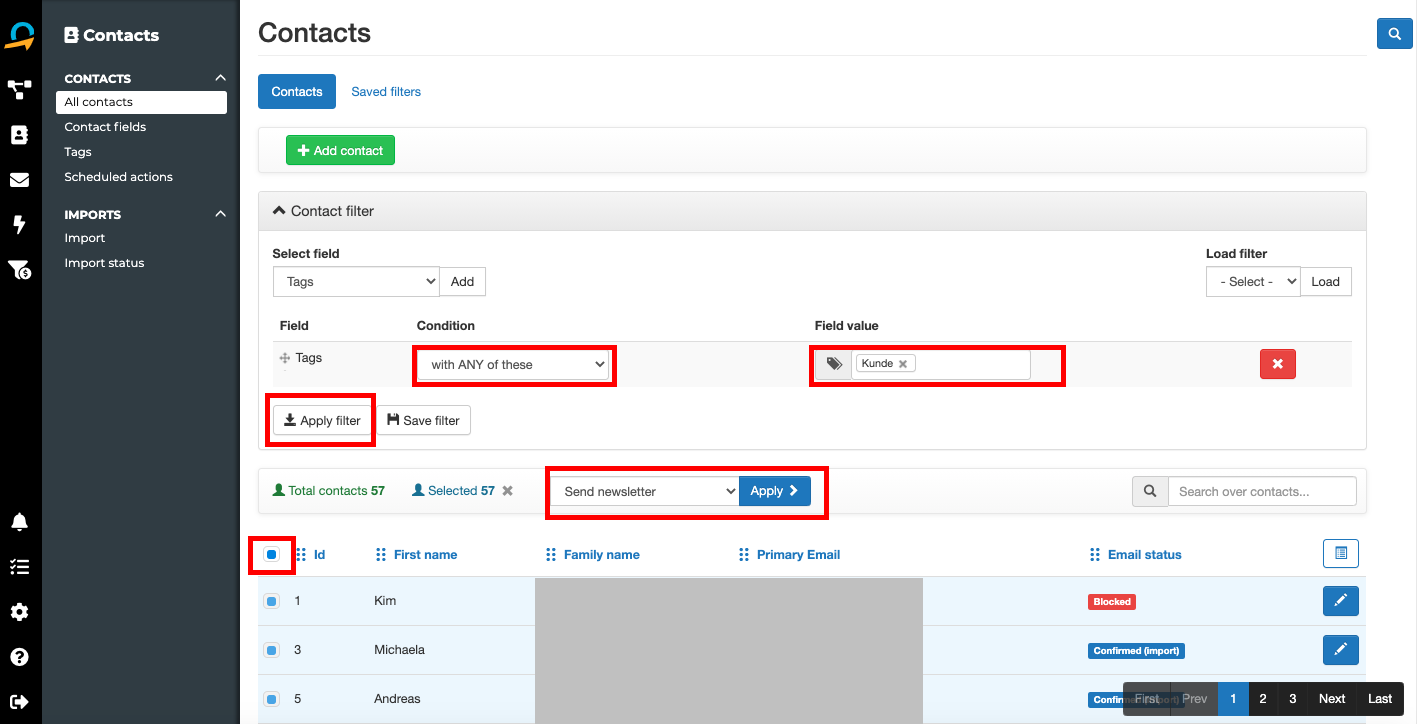
Task: Click the blue search icon top right
Action: click(x=1394, y=34)
